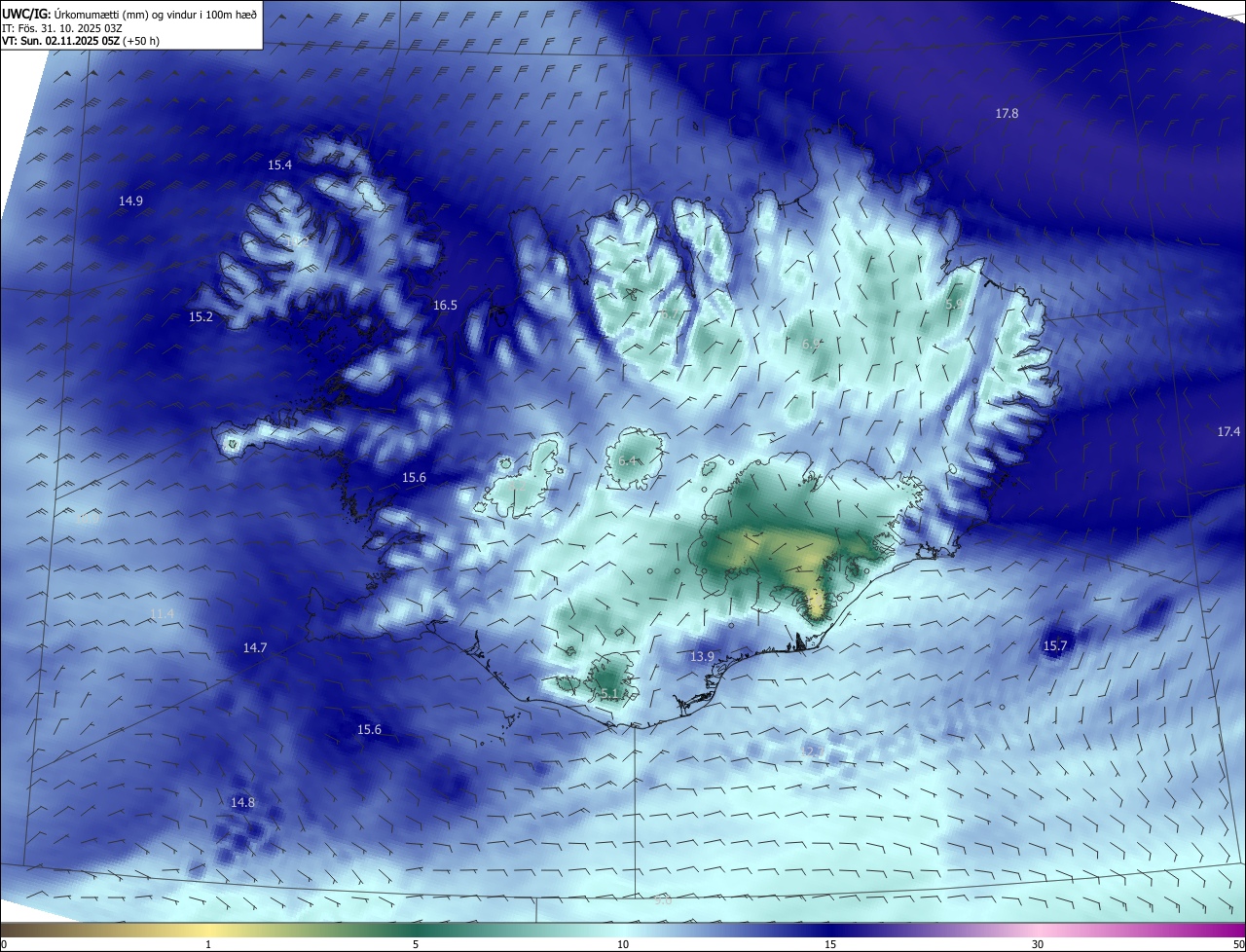Click the color scale tick label 0
Image resolution: width=1246 pixels, height=952 pixels.
click(4, 945)
